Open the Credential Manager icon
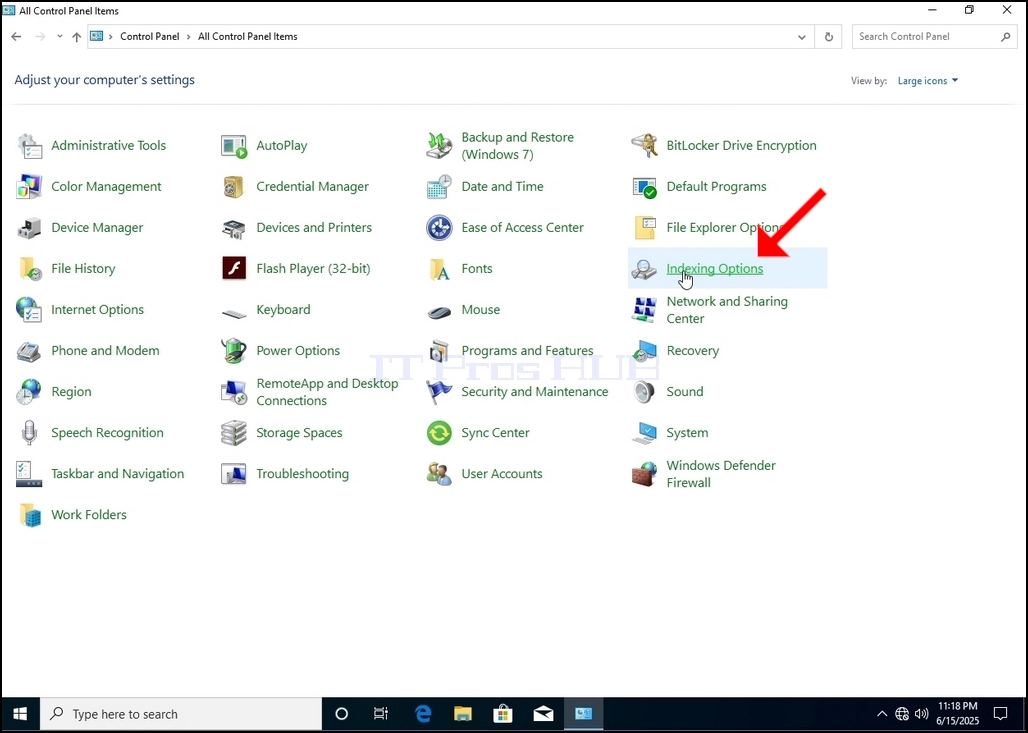This screenshot has width=1028, height=733. (234, 187)
